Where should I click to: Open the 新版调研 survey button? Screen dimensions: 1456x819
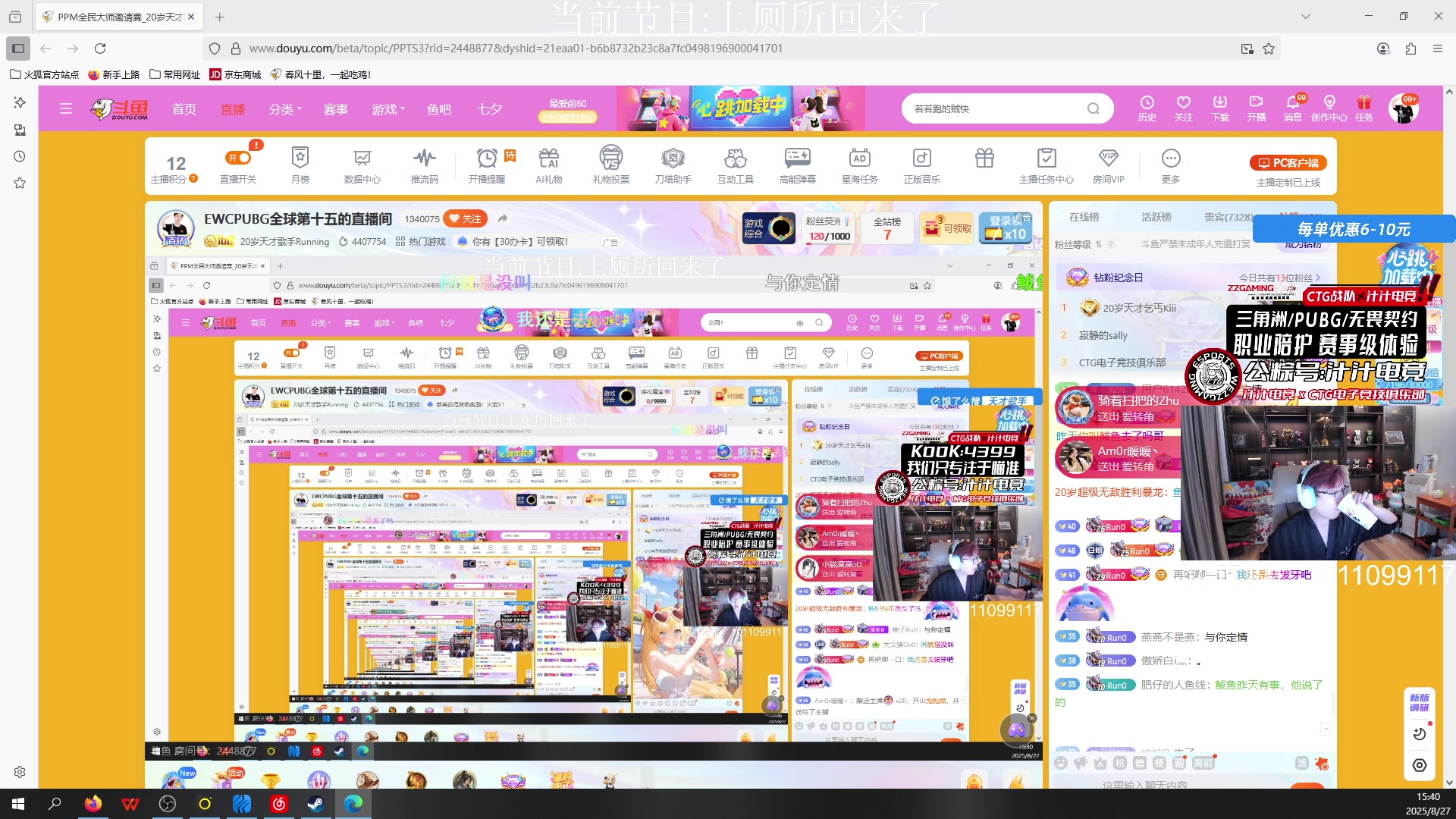[1420, 702]
